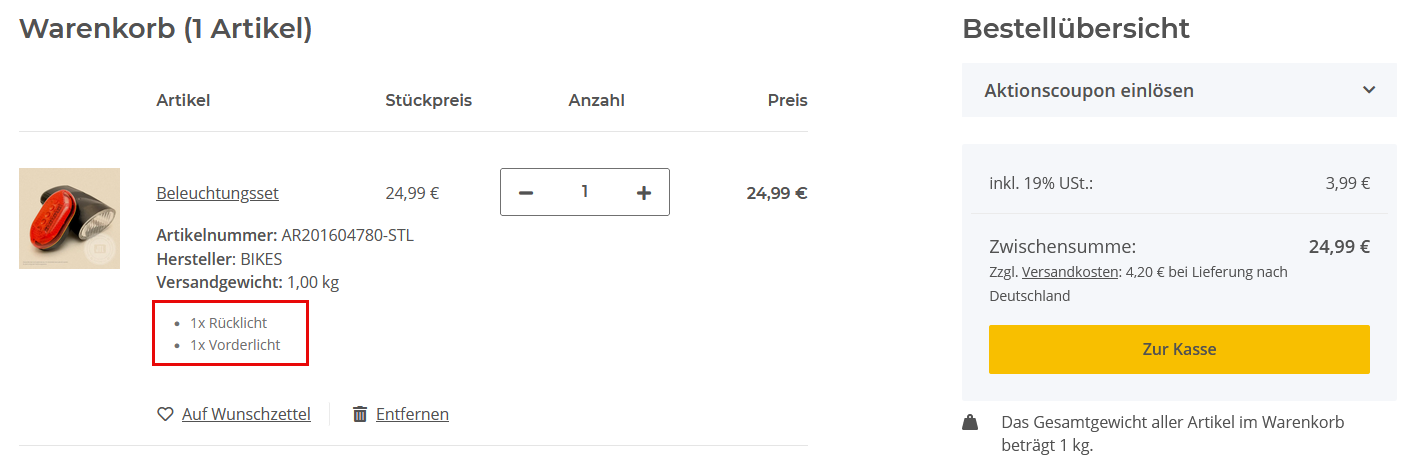Click the 1x Rücklicht list item
The width and height of the screenshot is (1410, 476).
coord(229,323)
